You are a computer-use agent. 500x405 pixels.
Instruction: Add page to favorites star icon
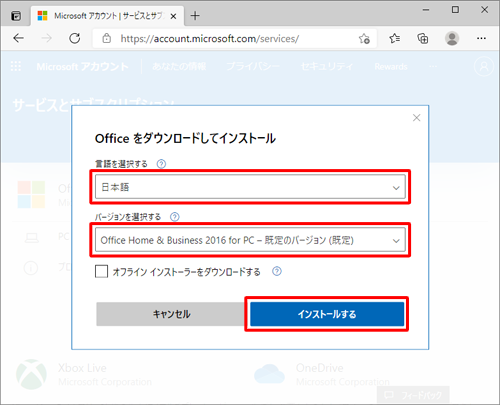click(x=364, y=39)
